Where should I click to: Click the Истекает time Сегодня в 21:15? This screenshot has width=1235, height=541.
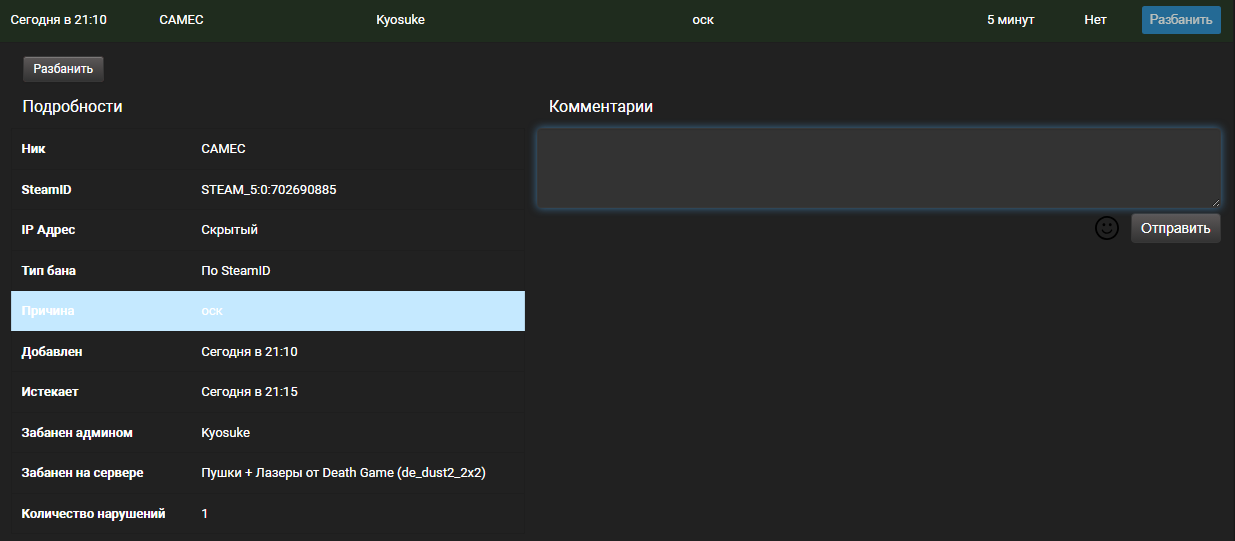point(249,392)
